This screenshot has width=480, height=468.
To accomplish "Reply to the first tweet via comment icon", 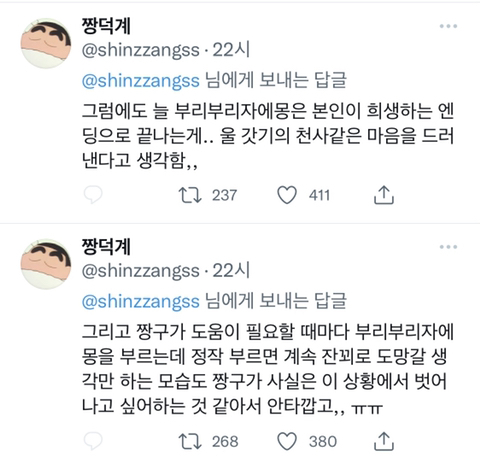I will tap(93, 195).
